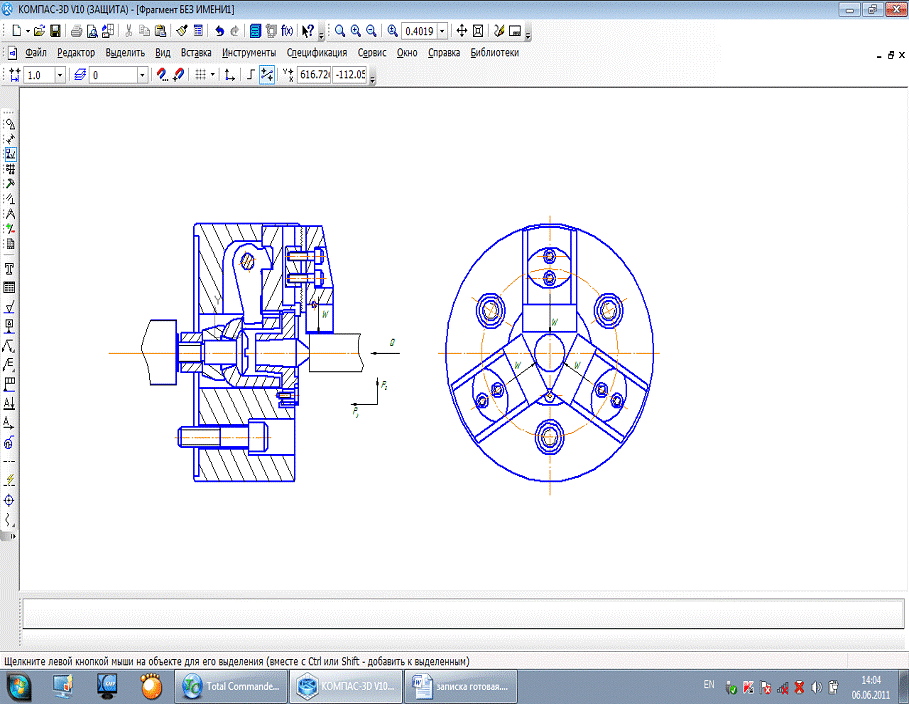
Task: Undo the last action
Action: point(219,31)
